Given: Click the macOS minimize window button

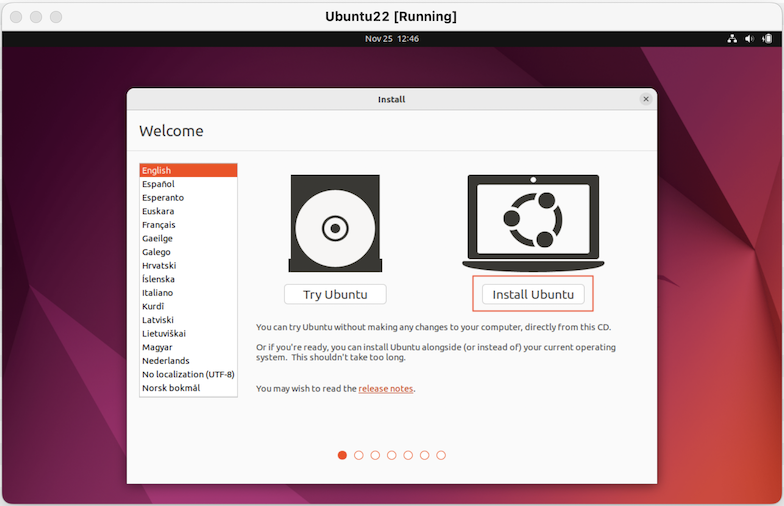Looking at the screenshot, I should [x=36, y=16].
